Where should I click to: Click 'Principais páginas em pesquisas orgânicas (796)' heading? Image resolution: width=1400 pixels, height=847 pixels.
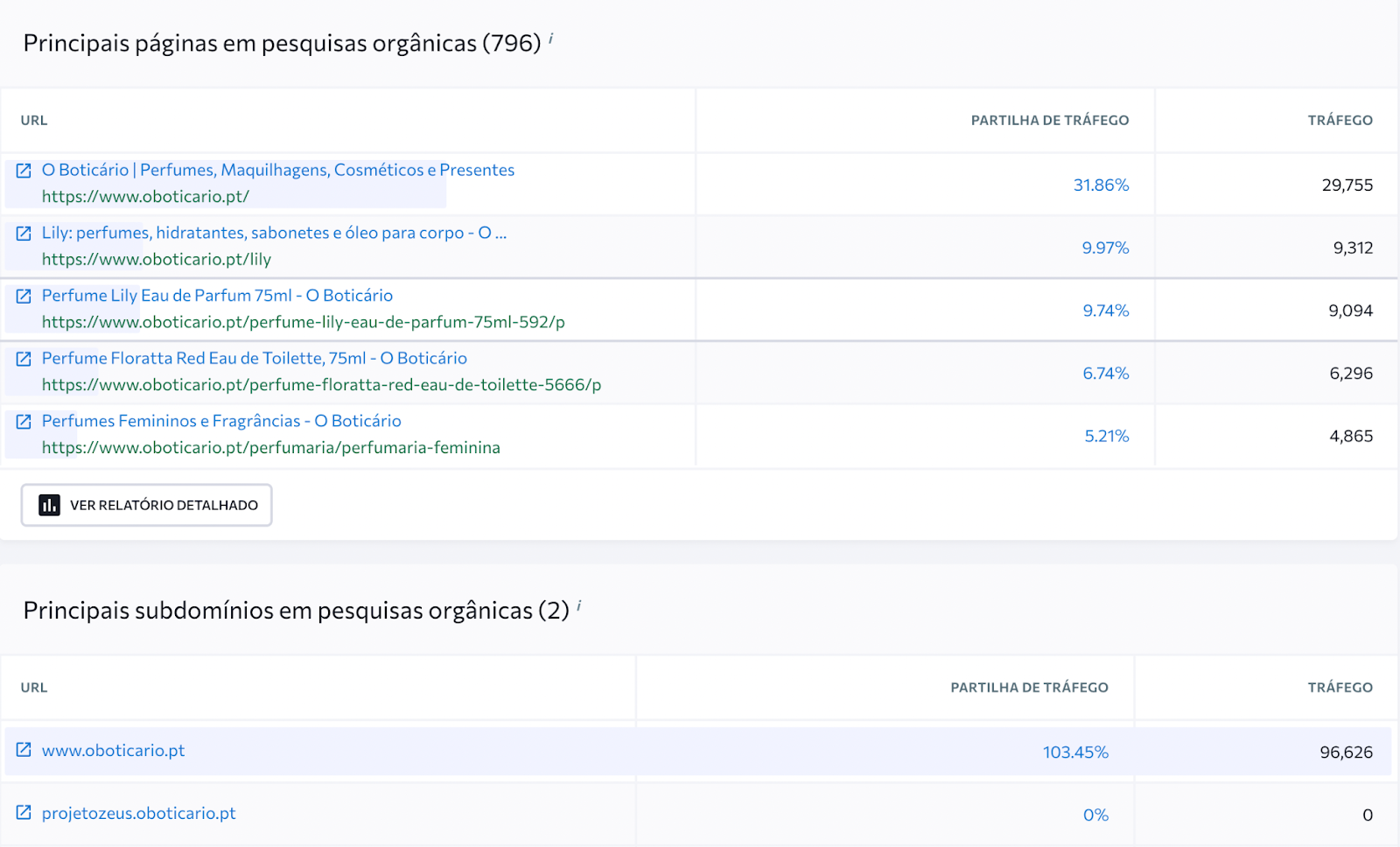pyautogui.click(x=282, y=43)
